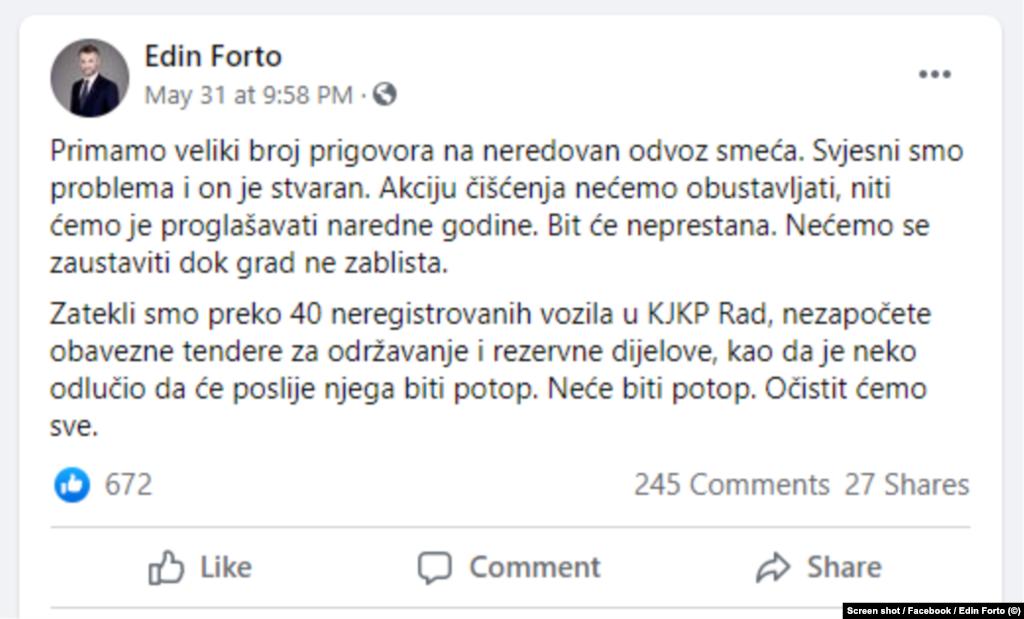Click the blue Like reaction badge
Viewport: 1024px width, 619px height.
tap(71, 485)
